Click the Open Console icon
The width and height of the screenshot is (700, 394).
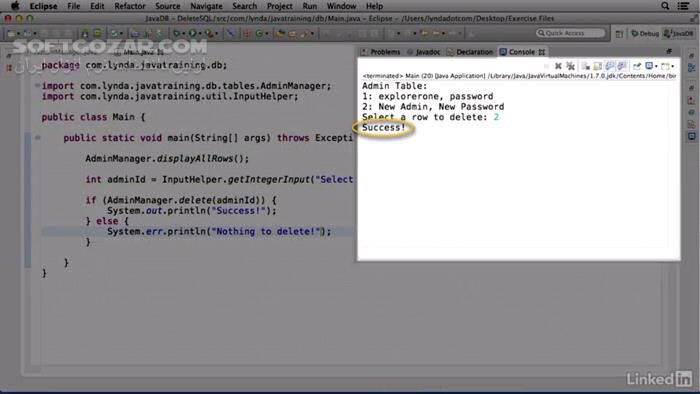coord(665,66)
